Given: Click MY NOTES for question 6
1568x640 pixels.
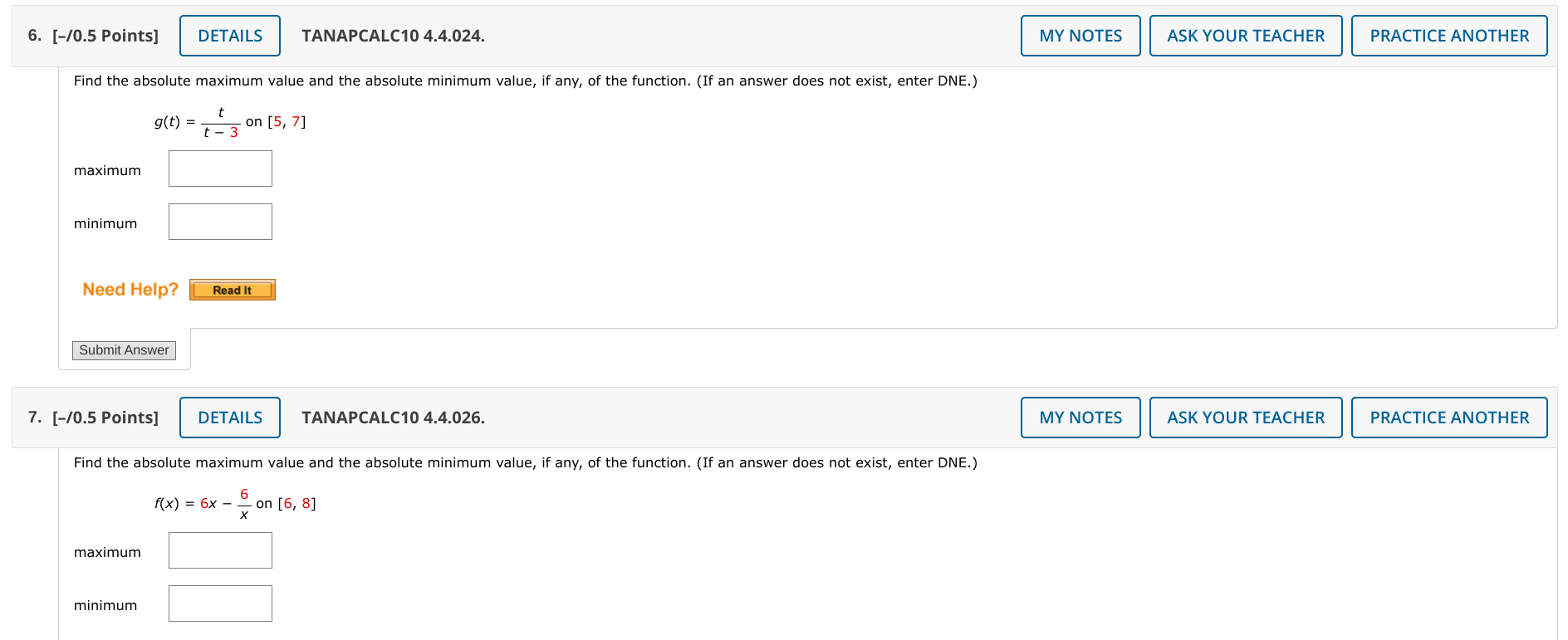Looking at the screenshot, I should (x=1079, y=35).
